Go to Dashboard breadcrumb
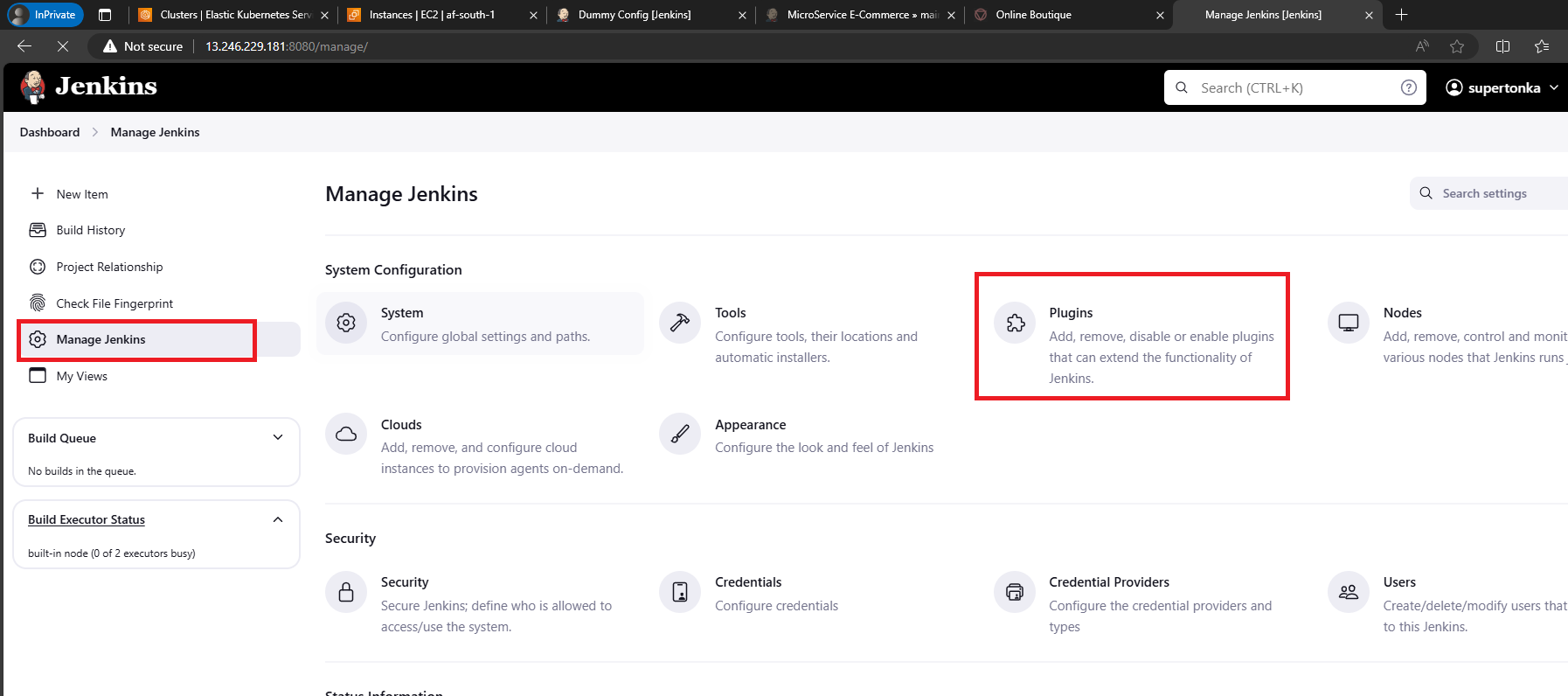The image size is (1568, 696). [50, 132]
